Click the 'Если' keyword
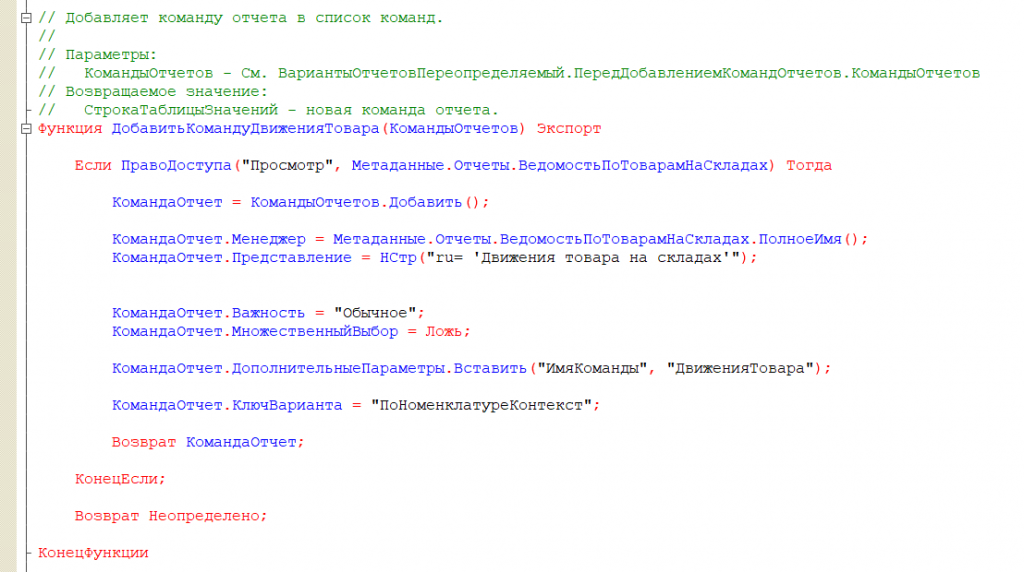The width and height of the screenshot is (1024, 572). pos(93,165)
